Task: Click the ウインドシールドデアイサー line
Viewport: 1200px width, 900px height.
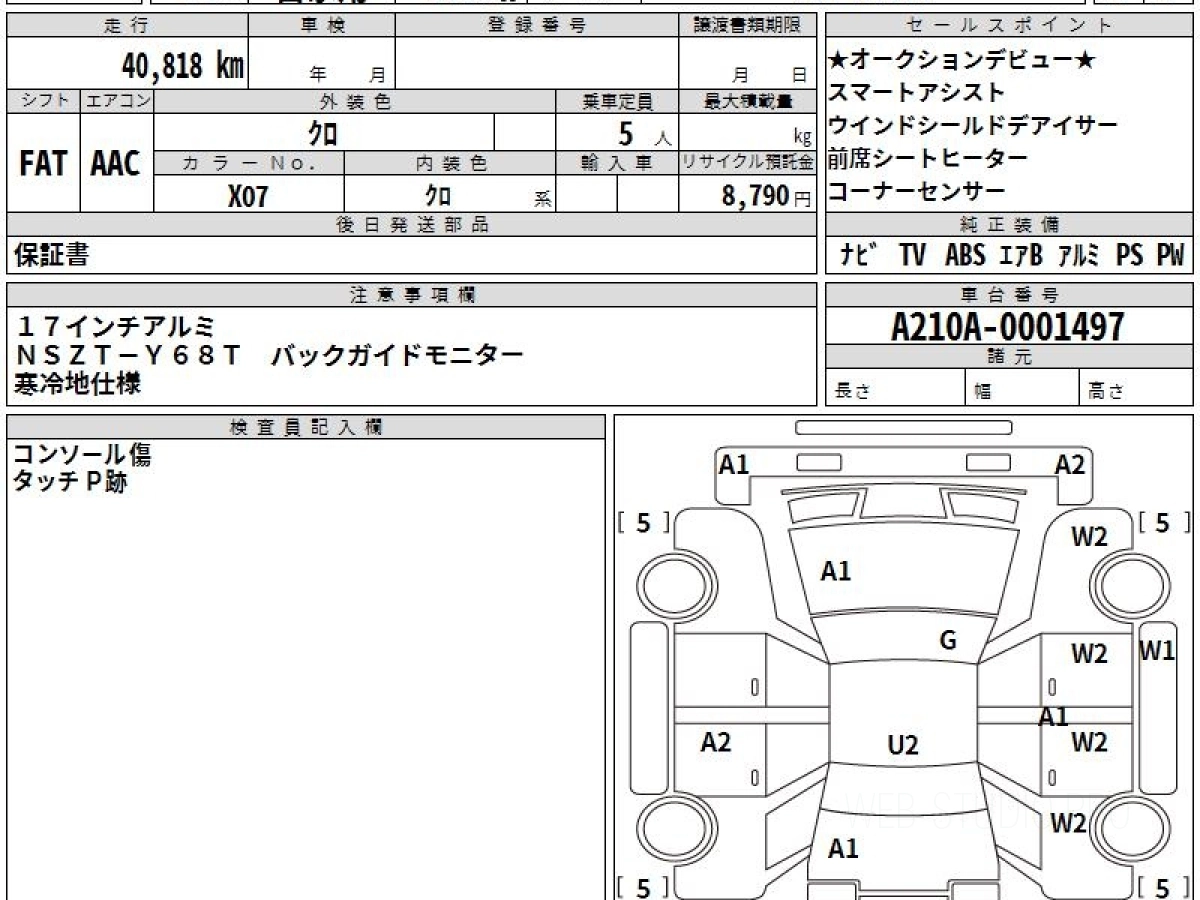Action: coord(973,126)
